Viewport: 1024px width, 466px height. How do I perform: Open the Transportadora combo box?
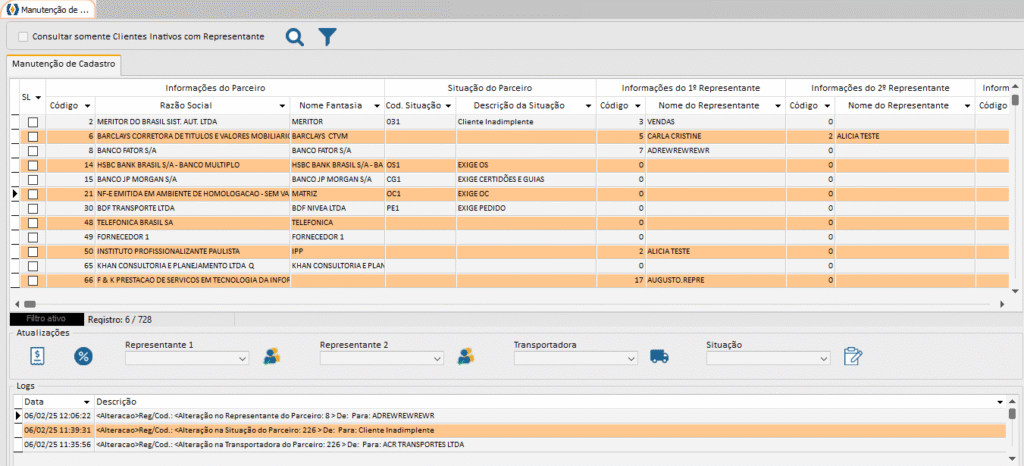click(575, 358)
